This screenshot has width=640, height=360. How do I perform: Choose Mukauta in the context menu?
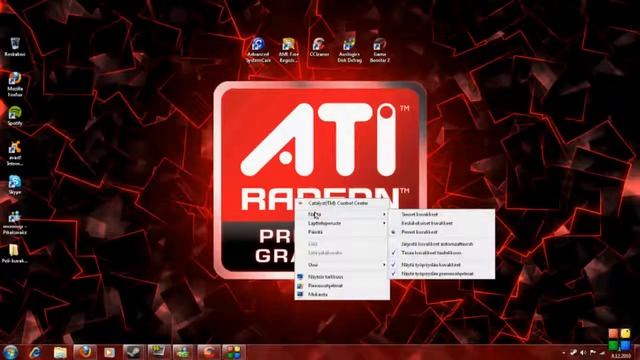click(x=342, y=294)
